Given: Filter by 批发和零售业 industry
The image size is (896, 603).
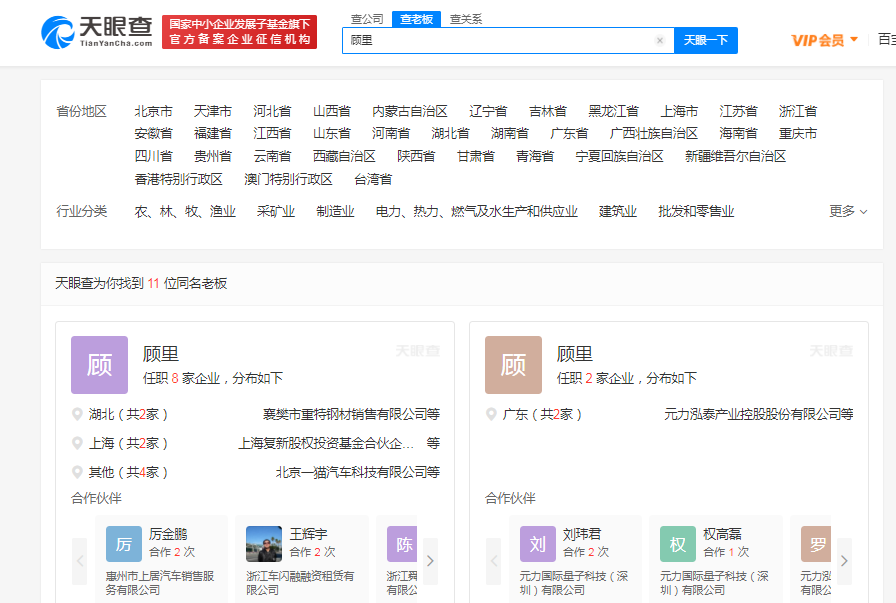Looking at the screenshot, I should click(x=696, y=211).
